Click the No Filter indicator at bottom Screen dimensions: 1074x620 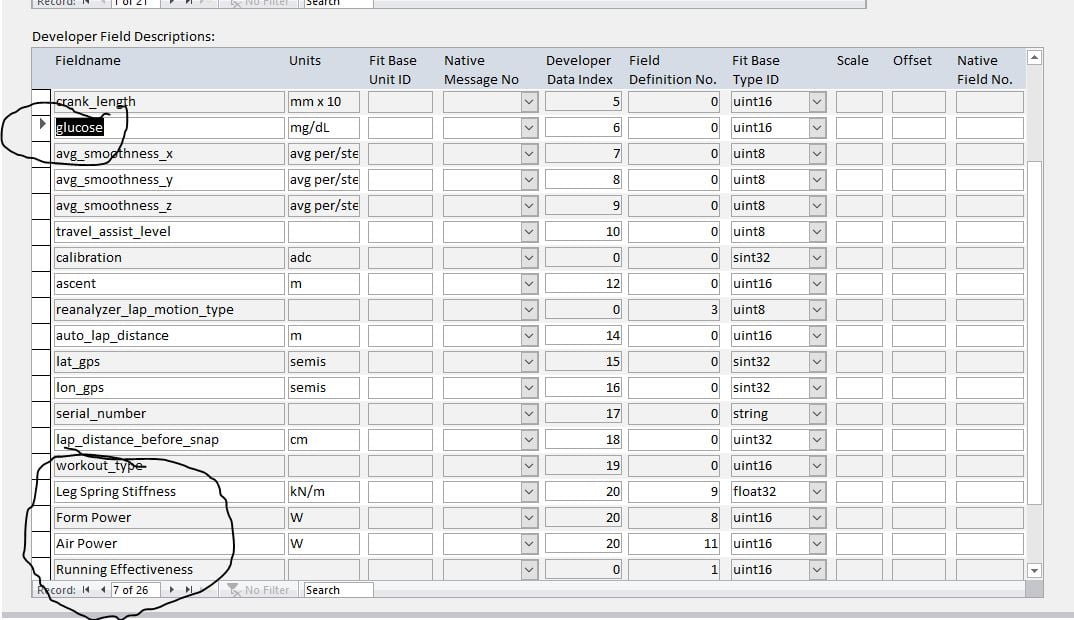(259, 590)
